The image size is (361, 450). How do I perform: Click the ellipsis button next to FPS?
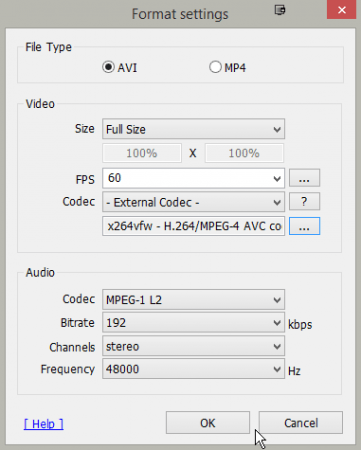pyautogui.click(x=304, y=178)
